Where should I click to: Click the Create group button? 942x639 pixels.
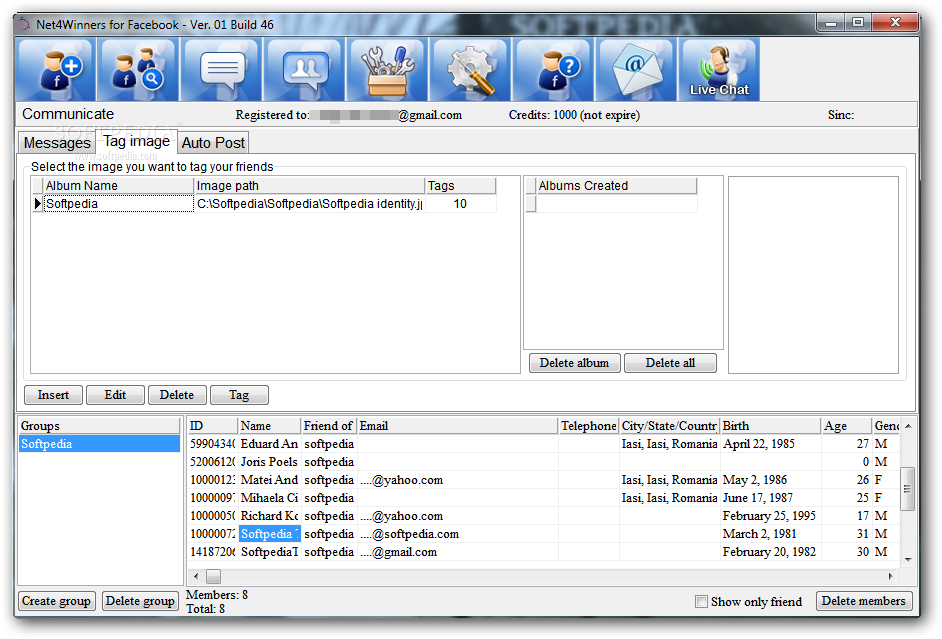pos(56,601)
